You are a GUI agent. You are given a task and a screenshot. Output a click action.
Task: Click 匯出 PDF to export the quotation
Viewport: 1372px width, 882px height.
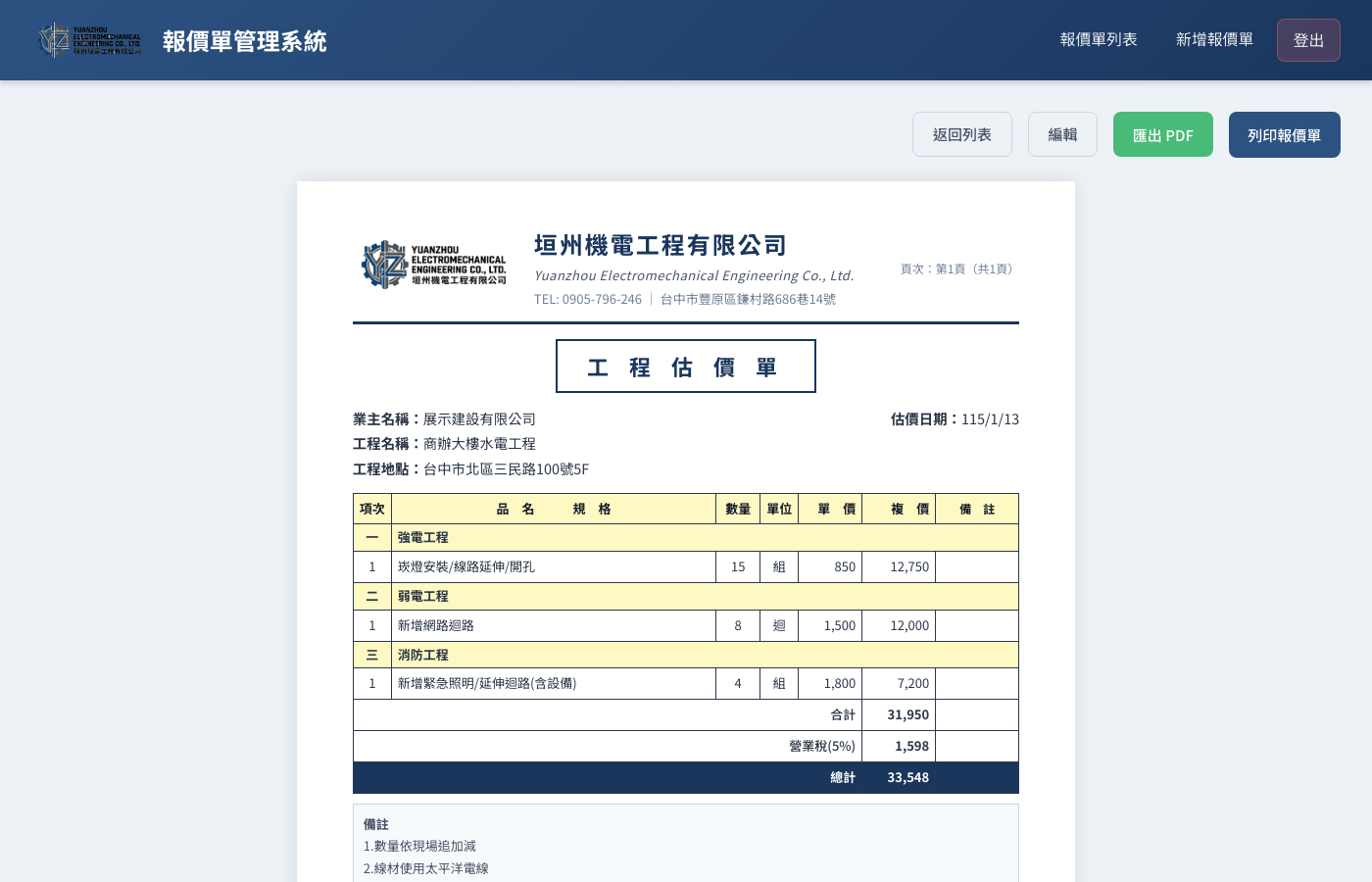click(x=1163, y=134)
